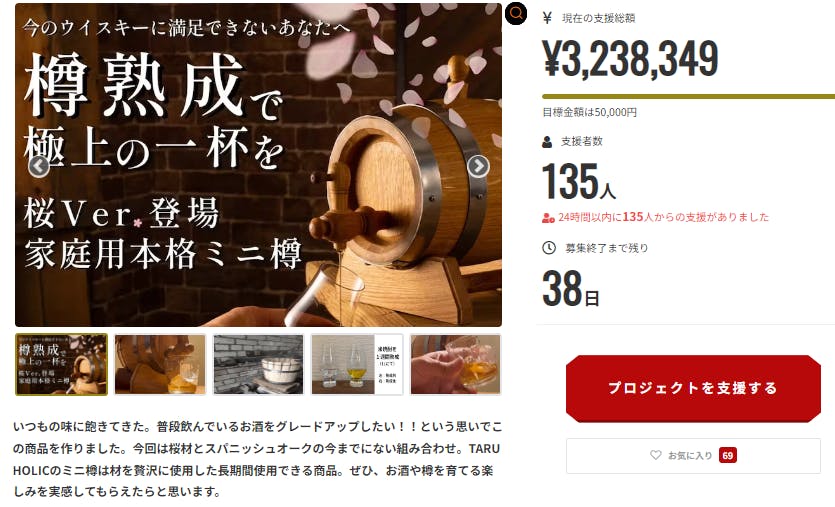Click the プロジェクトを支援する button

pyautogui.click(x=693, y=388)
